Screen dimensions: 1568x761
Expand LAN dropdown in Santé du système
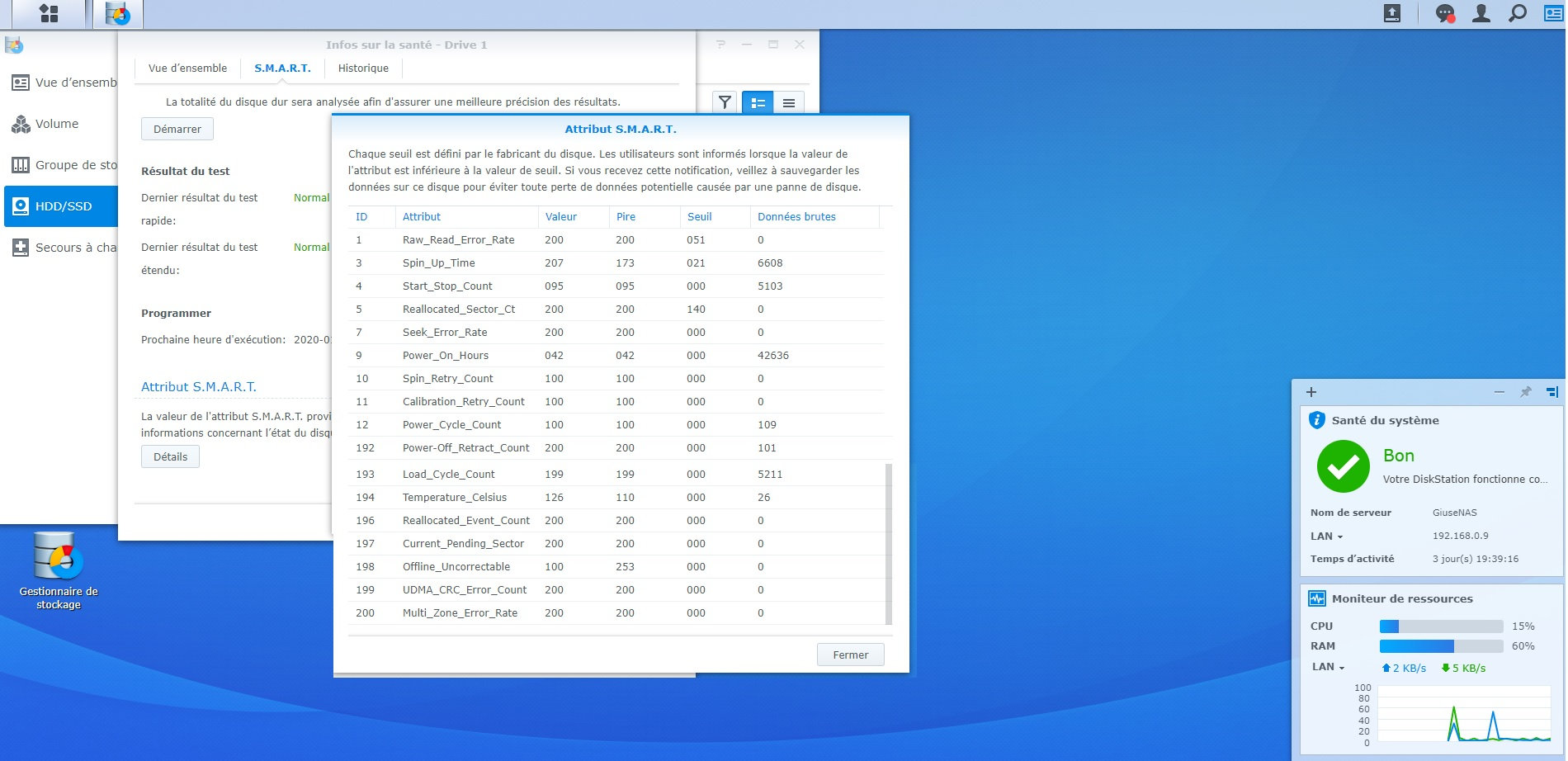click(1327, 536)
